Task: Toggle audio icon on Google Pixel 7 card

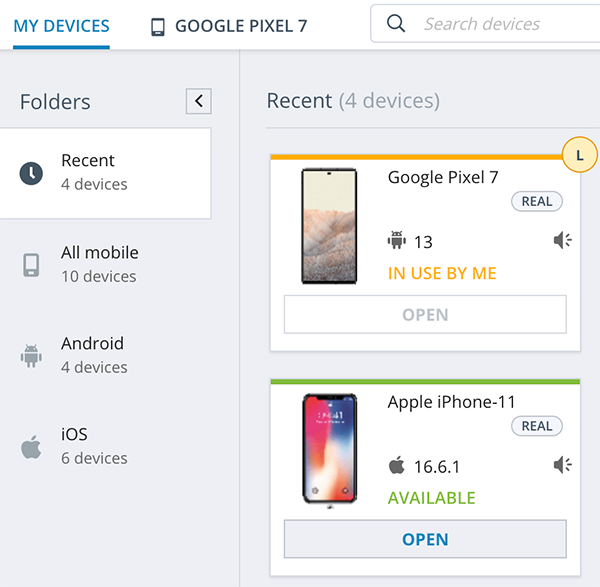Action: [x=562, y=240]
